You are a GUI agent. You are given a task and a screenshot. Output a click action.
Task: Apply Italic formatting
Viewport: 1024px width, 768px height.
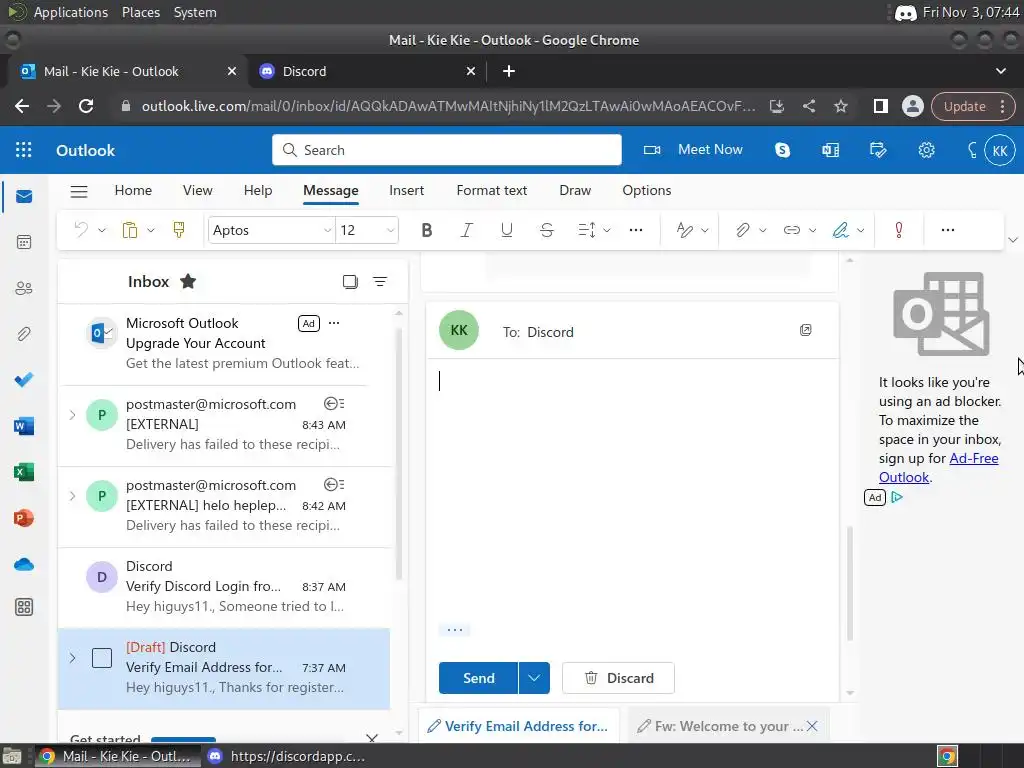click(466, 230)
